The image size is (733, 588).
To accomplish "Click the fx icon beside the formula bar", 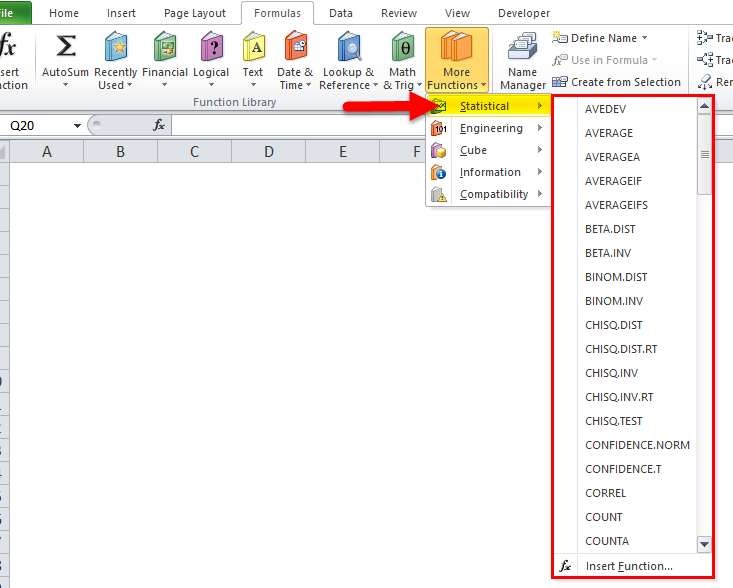I will tap(159, 125).
